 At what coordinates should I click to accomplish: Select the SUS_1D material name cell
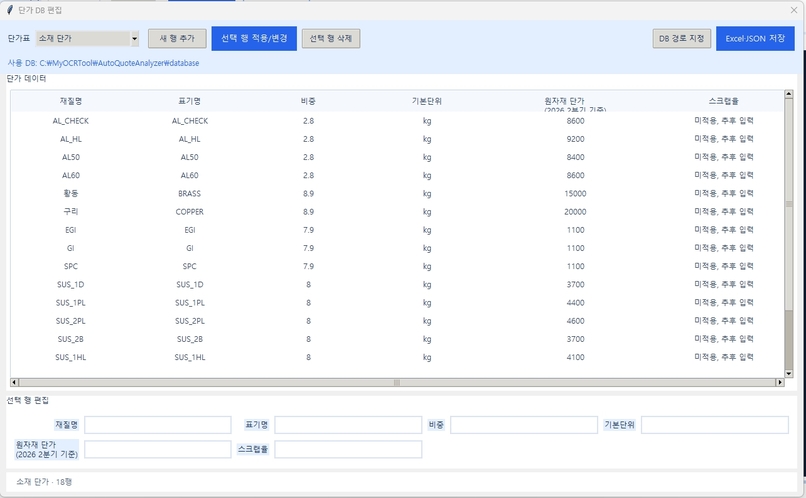coord(71,285)
